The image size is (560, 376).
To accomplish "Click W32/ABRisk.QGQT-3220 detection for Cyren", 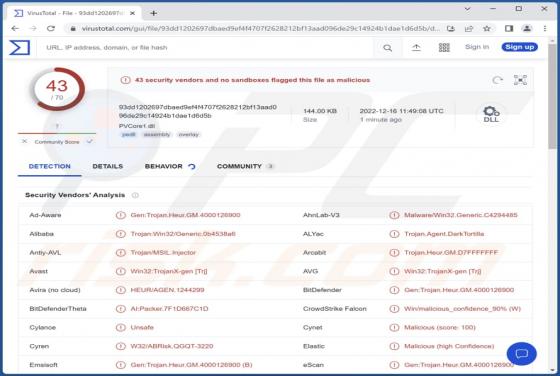I will click(172, 346).
